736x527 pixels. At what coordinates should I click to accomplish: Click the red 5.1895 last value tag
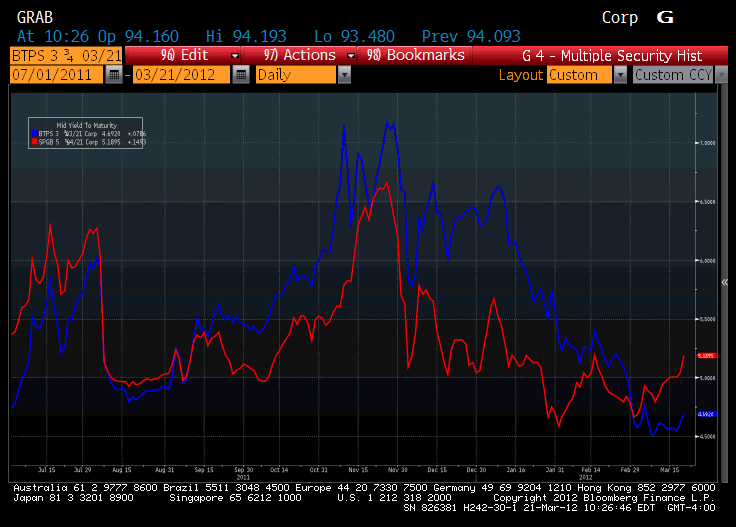click(x=706, y=356)
